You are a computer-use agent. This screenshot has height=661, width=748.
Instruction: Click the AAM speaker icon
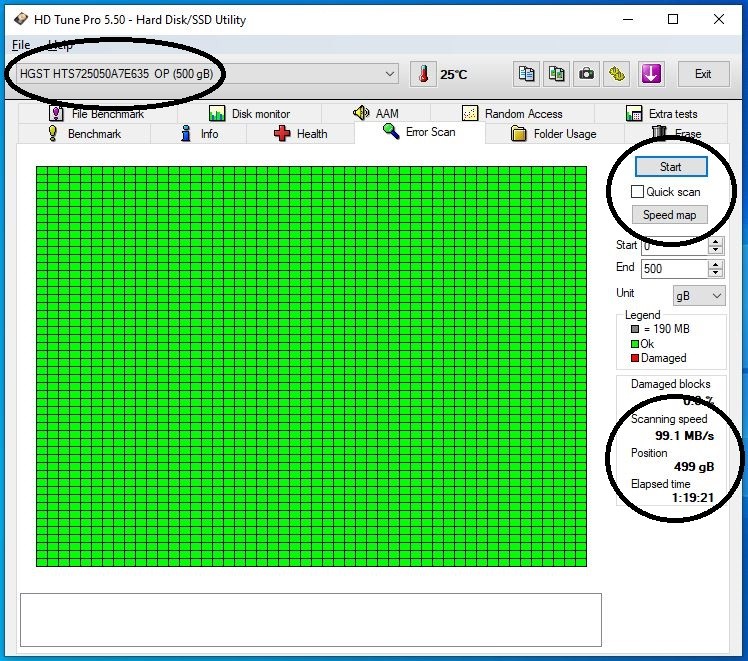pos(361,113)
